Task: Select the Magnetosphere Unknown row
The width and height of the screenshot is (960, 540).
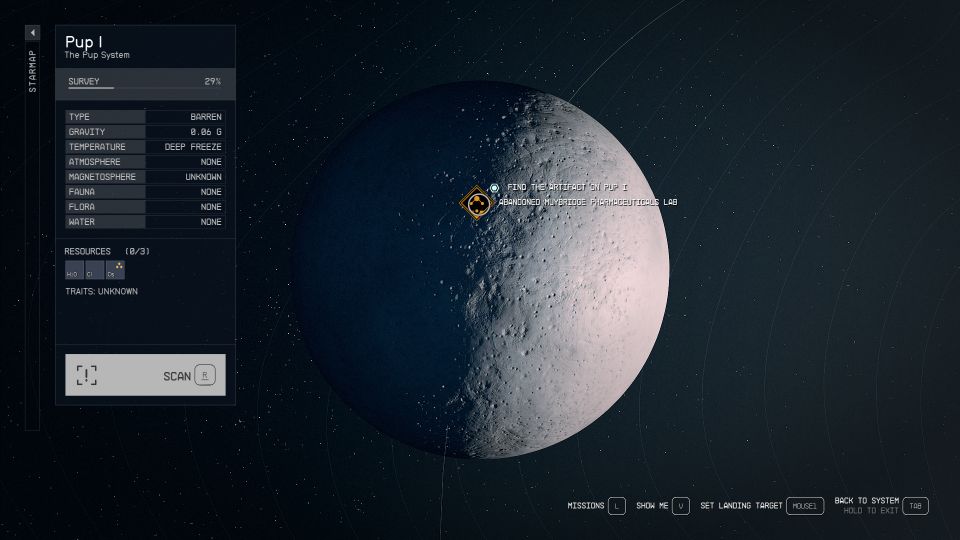Action: [145, 177]
